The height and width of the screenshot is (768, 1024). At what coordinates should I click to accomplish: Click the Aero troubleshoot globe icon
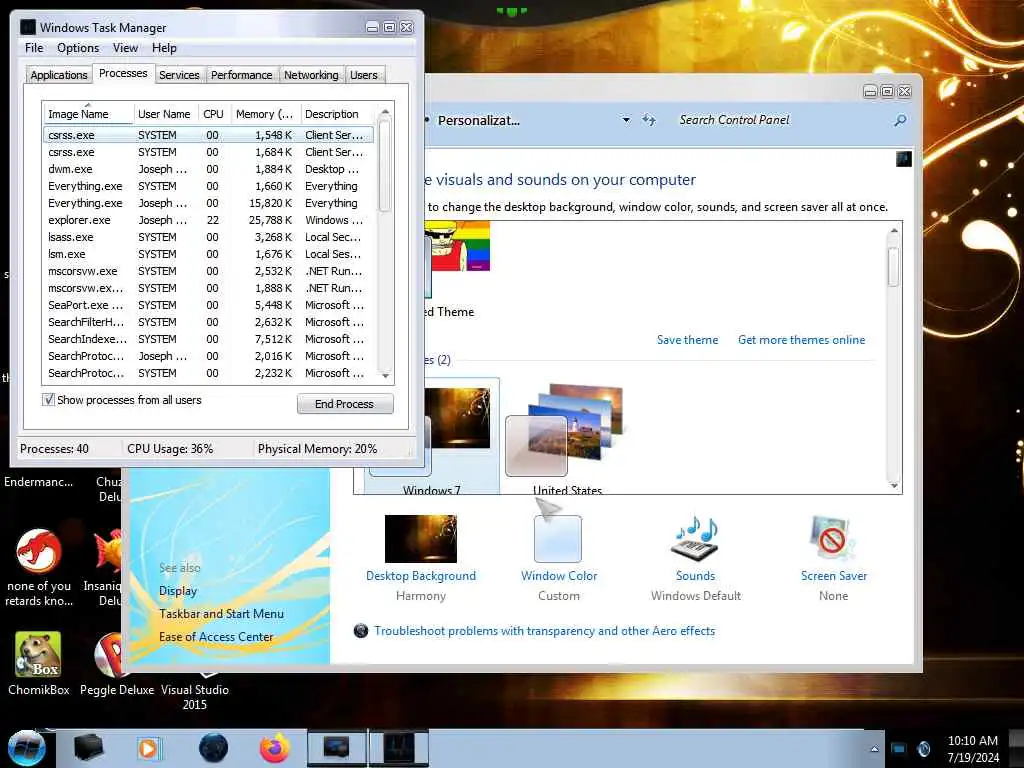pyautogui.click(x=360, y=631)
